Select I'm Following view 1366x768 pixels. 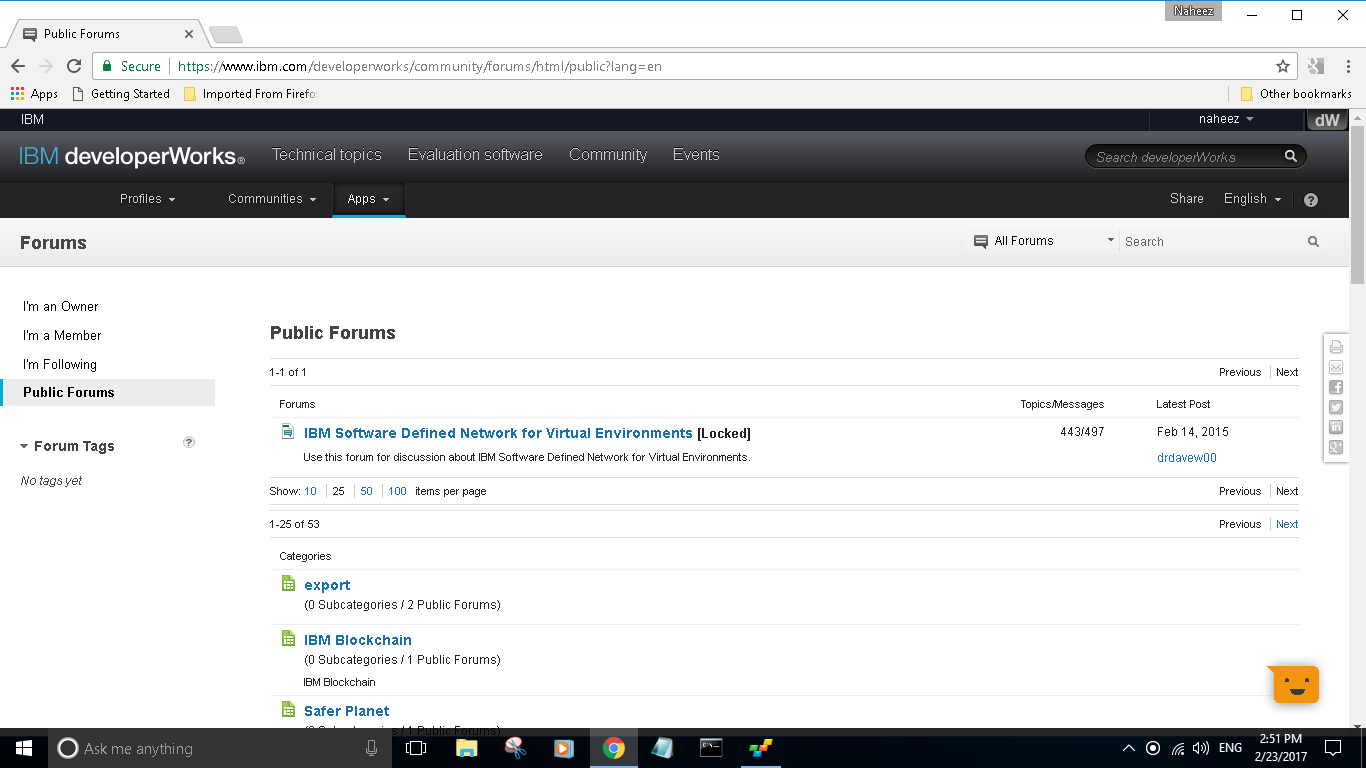pyautogui.click(x=60, y=365)
